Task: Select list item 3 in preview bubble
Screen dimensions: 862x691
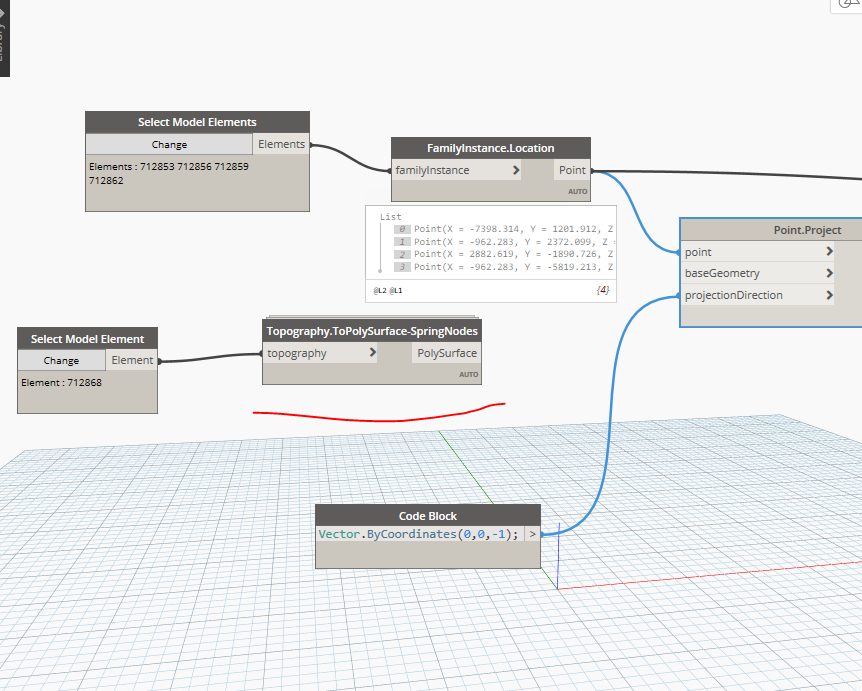Action: coord(504,267)
